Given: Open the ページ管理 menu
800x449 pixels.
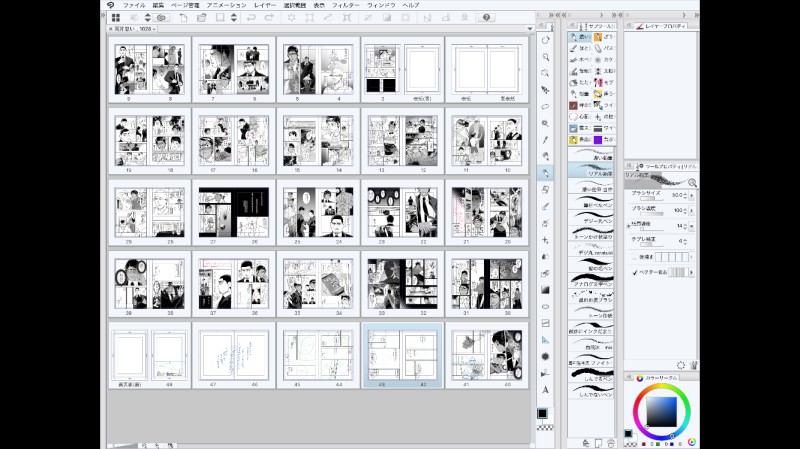Looking at the screenshot, I should point(185,5).
